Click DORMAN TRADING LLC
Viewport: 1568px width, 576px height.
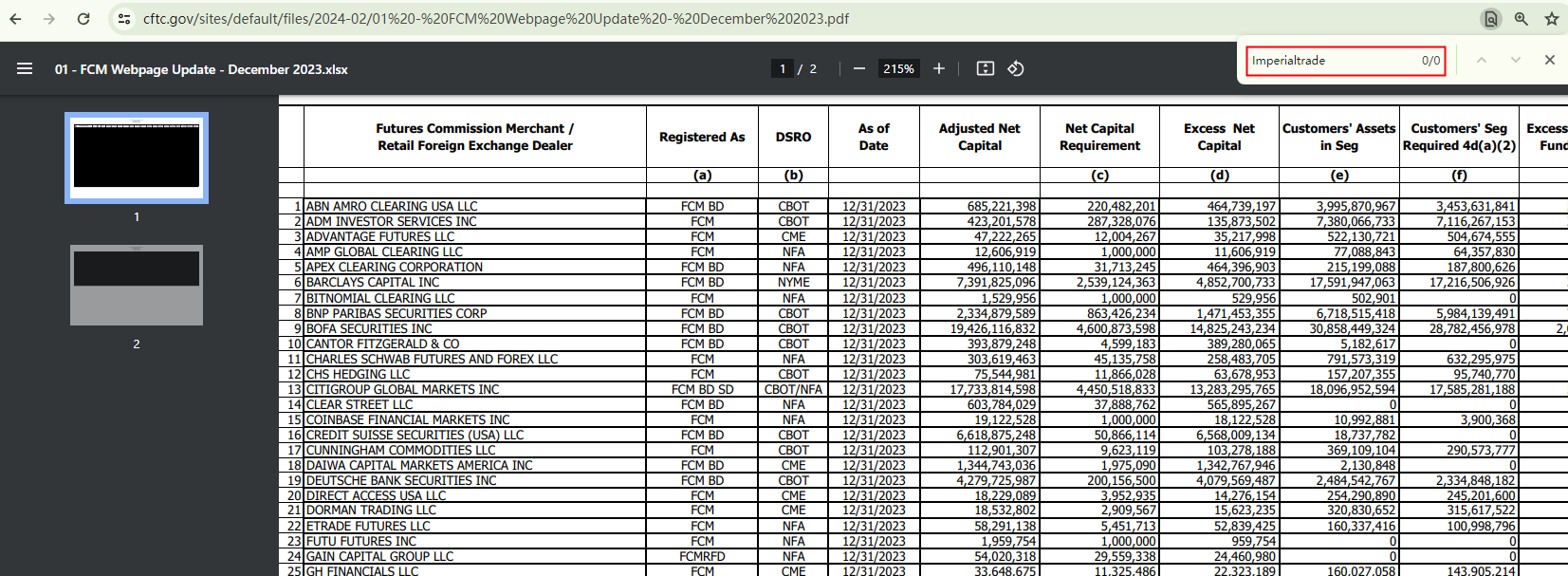click(371, 511)
